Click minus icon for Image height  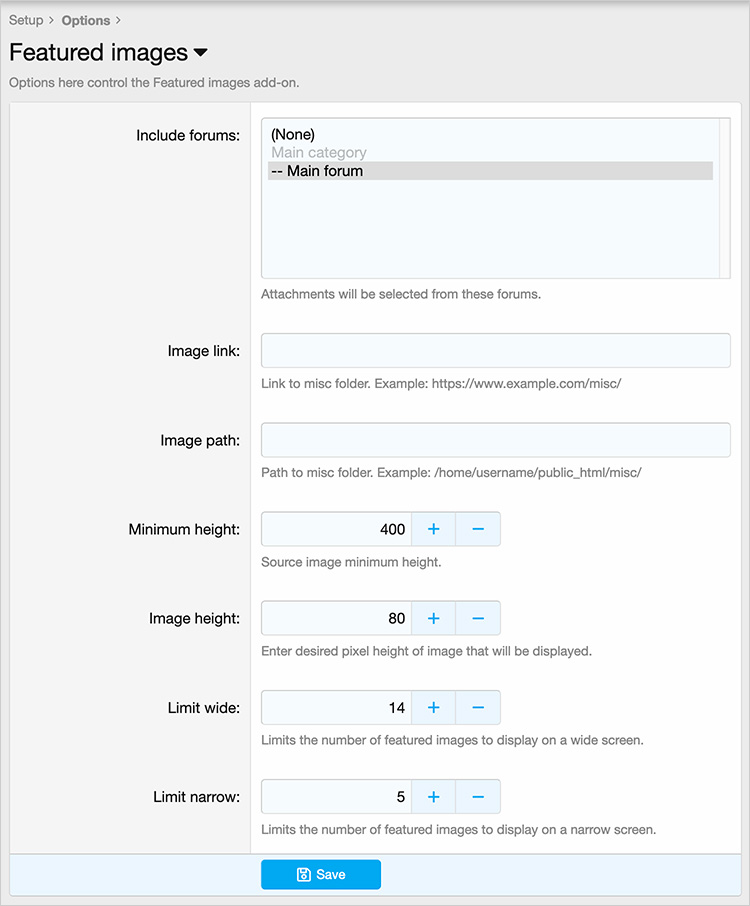[x=478, y=618]
